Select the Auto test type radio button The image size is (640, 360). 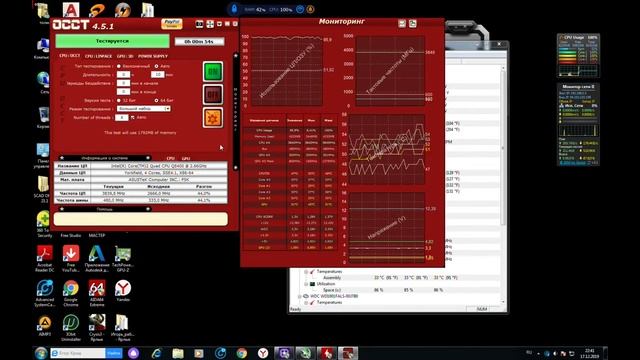tap(156, 66)
